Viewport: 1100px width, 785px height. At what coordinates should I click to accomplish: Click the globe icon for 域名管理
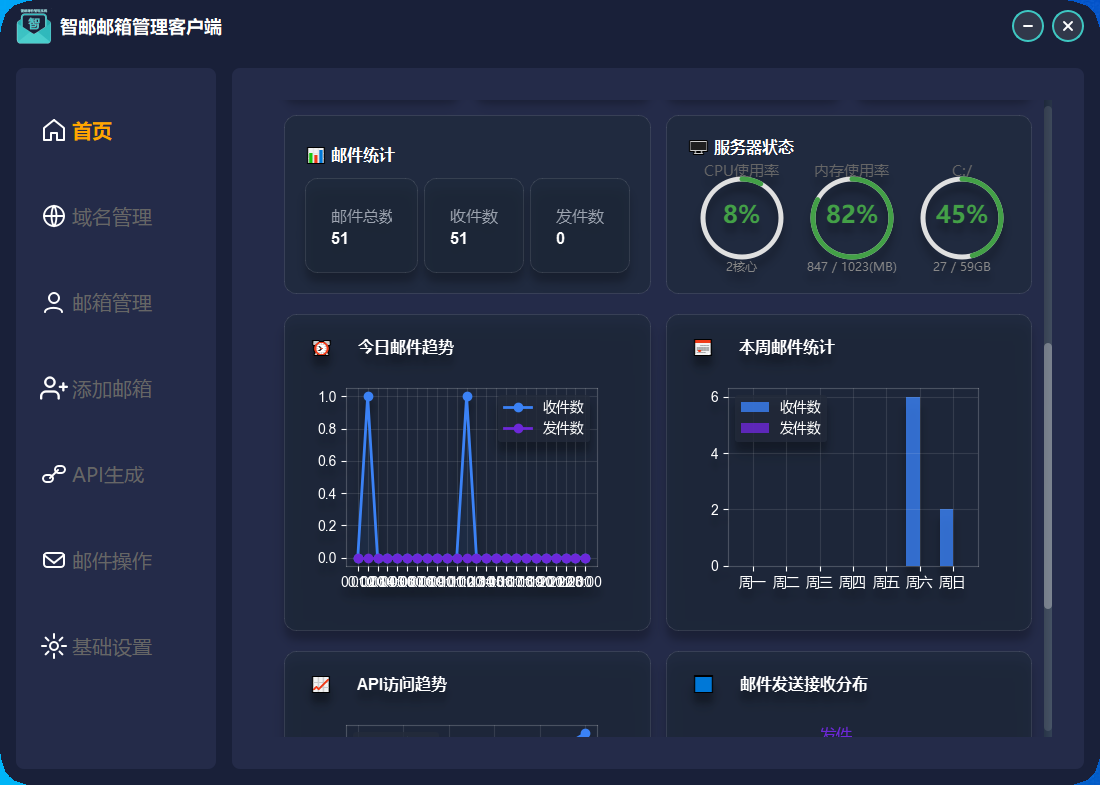[53, 217]
